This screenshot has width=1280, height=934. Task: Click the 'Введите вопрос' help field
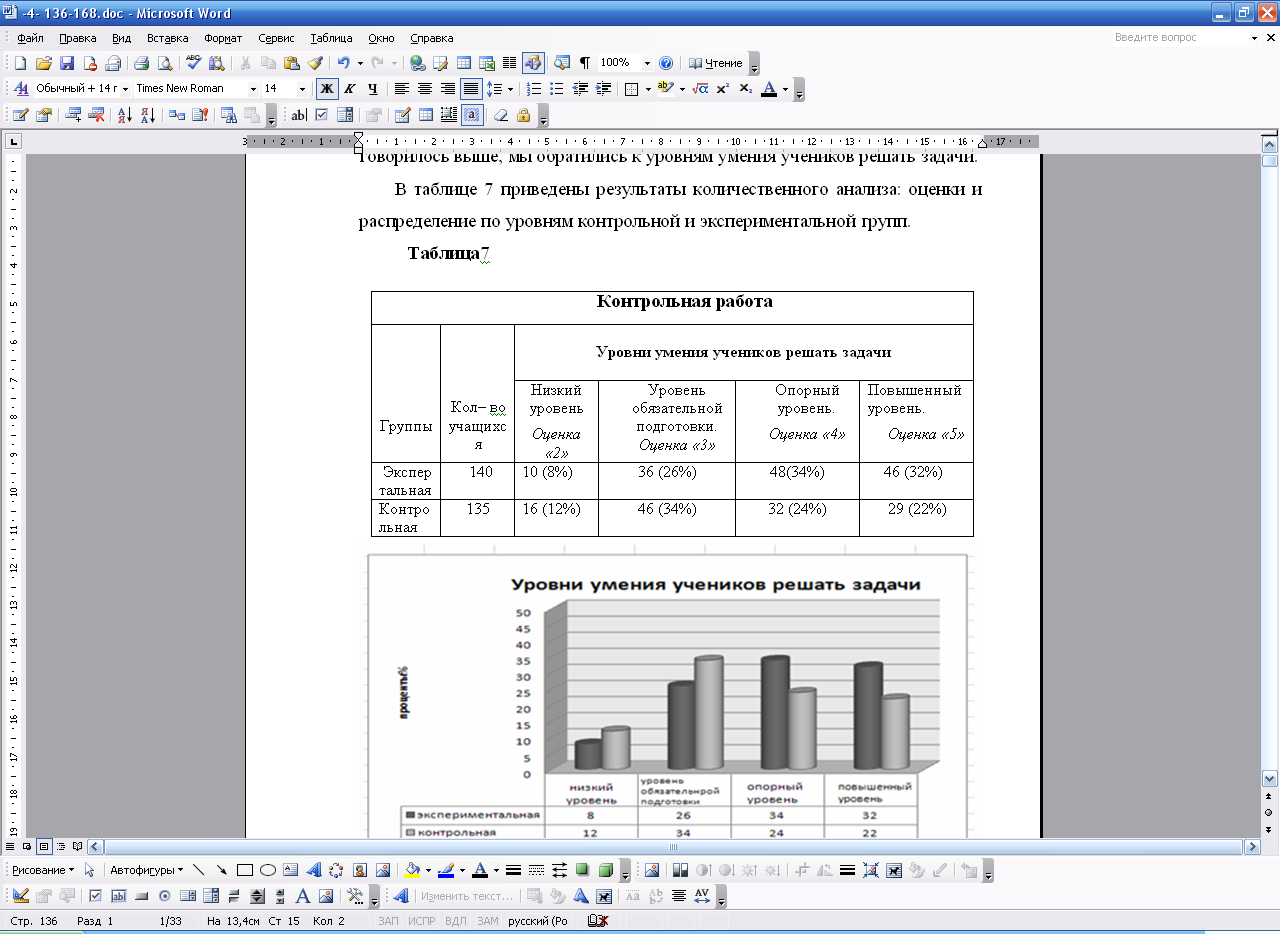1180,38
